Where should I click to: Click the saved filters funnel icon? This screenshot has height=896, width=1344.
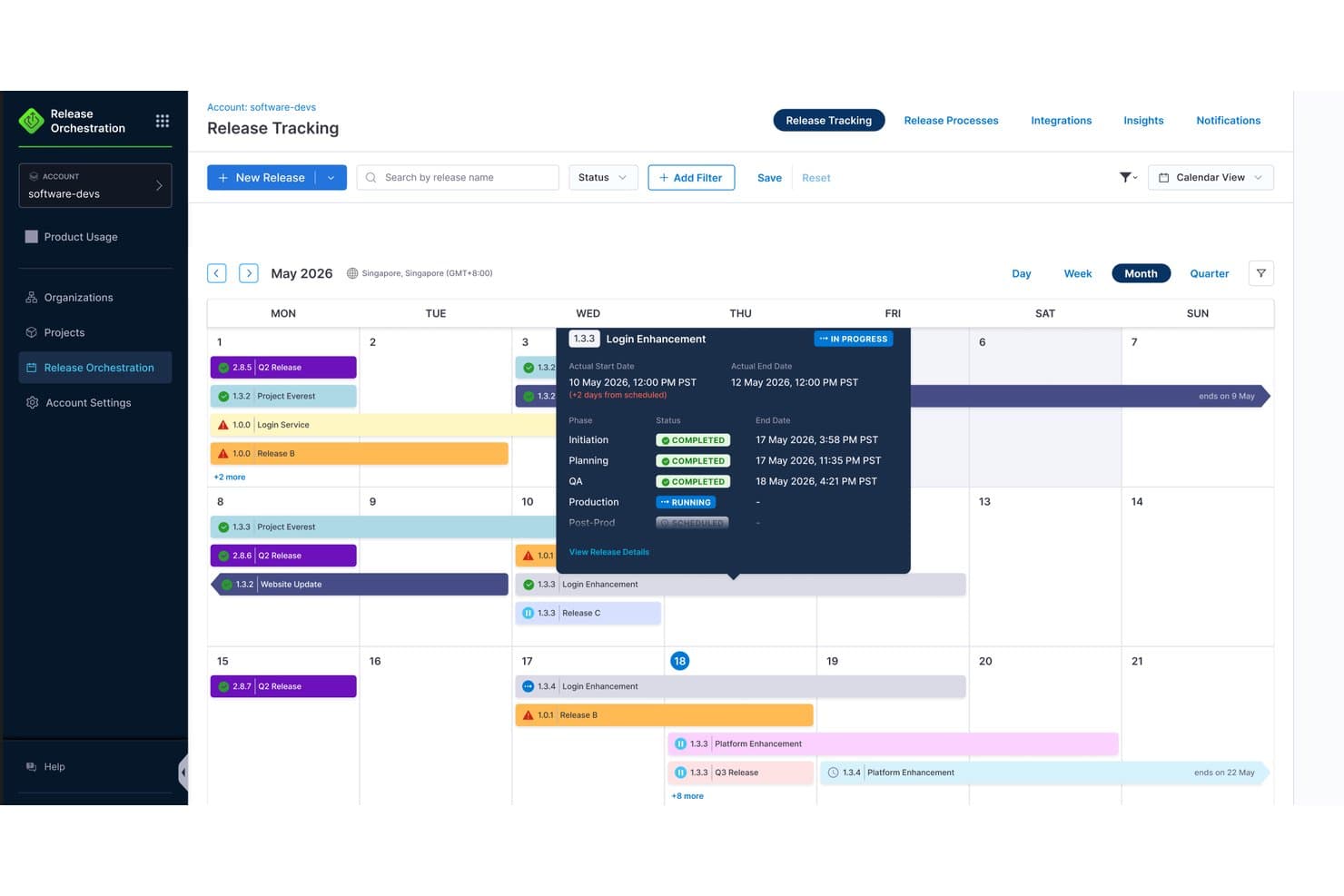click(x=1128, y=177)
